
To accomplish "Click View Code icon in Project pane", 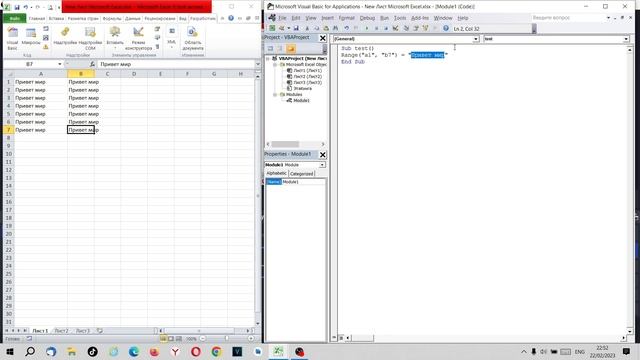I will 270,49.
